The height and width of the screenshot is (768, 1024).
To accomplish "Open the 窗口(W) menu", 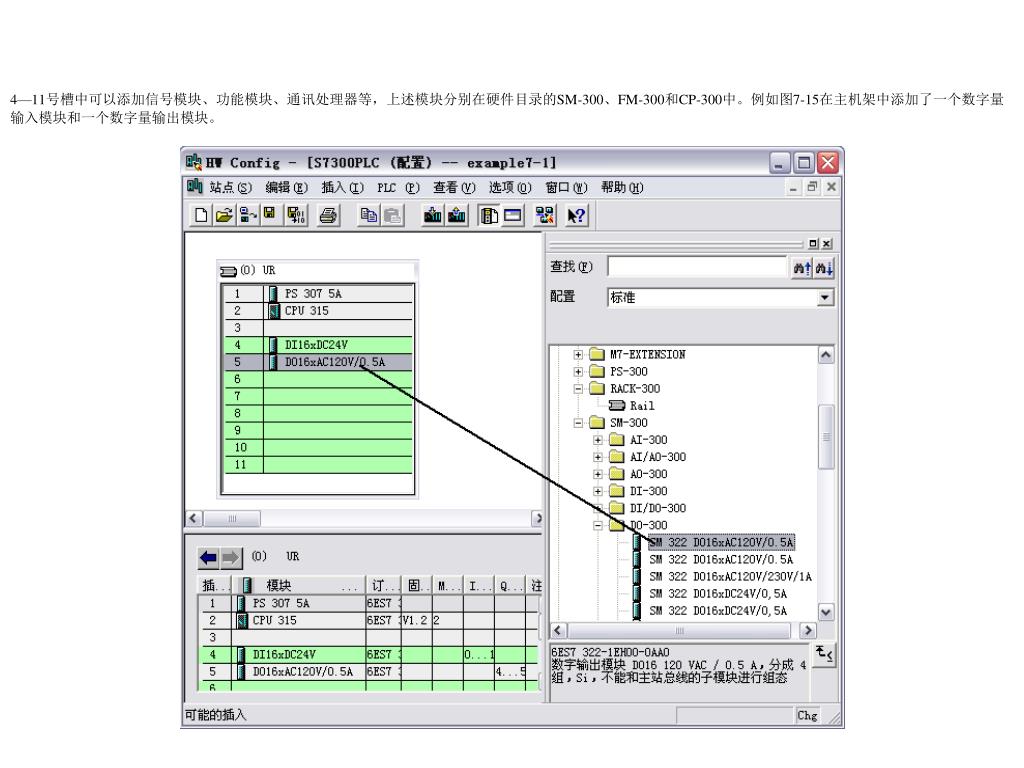I will [x=567, y=188].
